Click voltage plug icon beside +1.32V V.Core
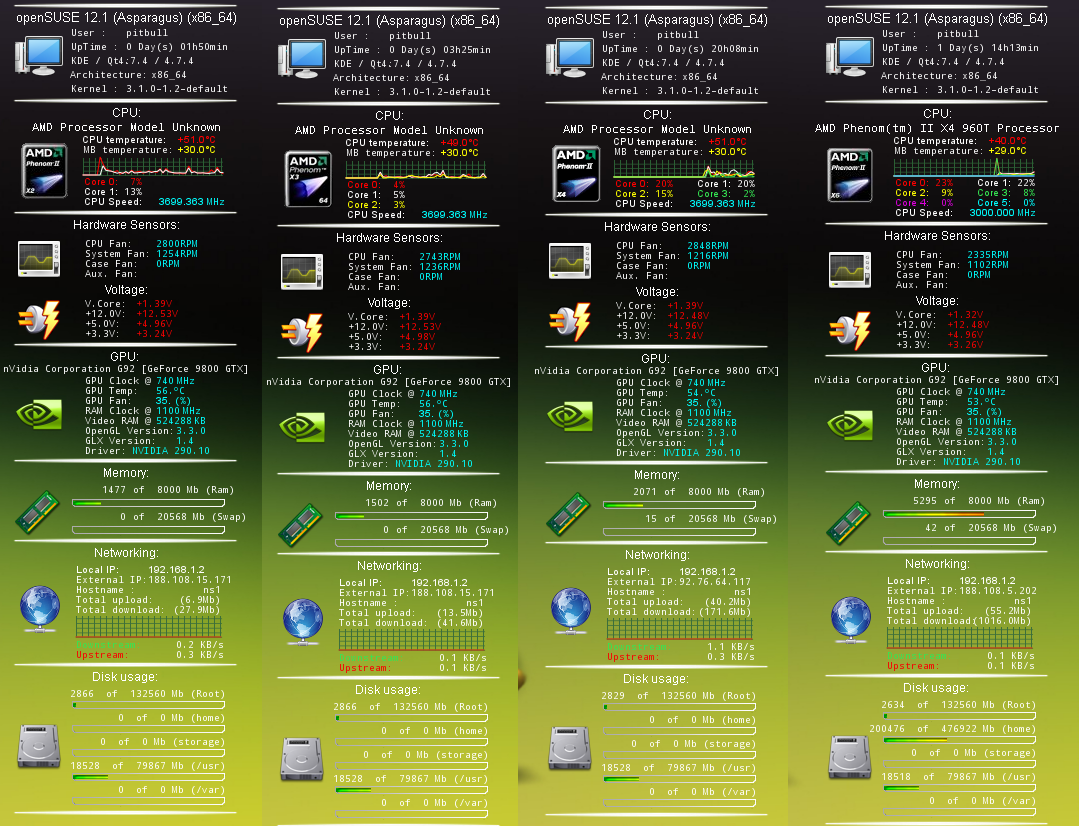The height and width of the screenshot is (826, 1080). pyautogui.click(x=850, y=331)
